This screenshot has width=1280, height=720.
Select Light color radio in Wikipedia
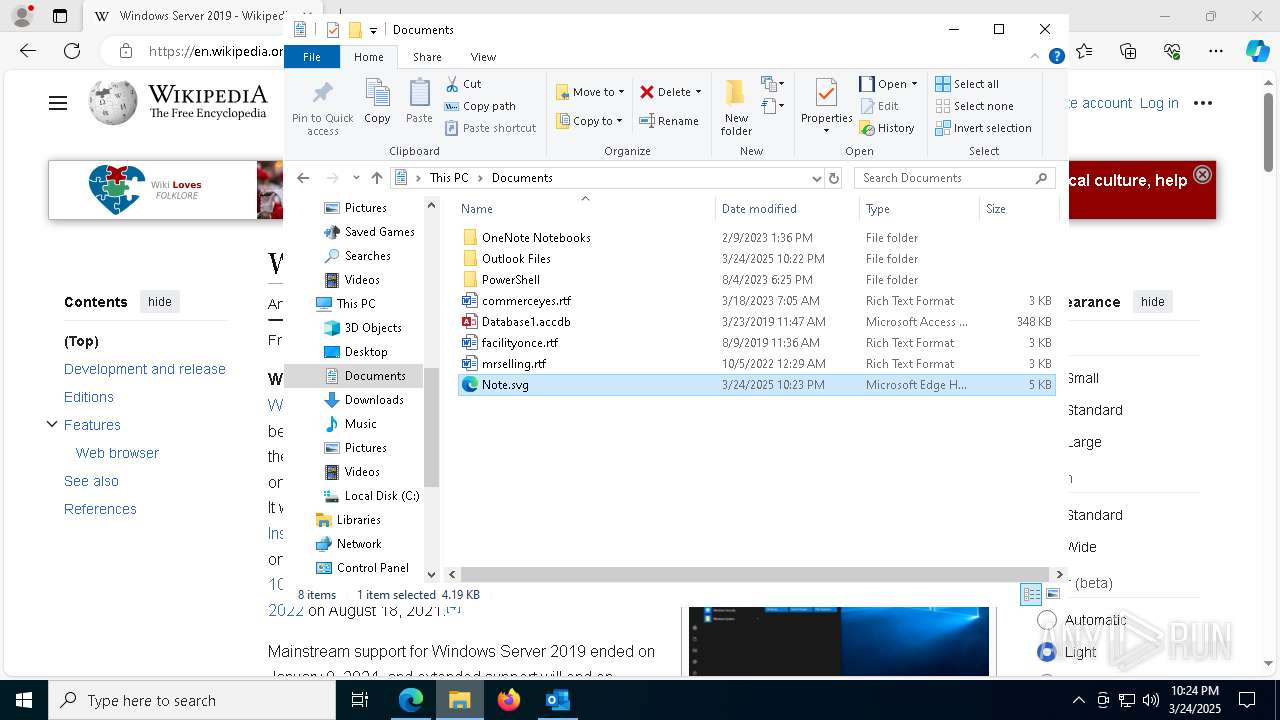(x=1047, y=652)
